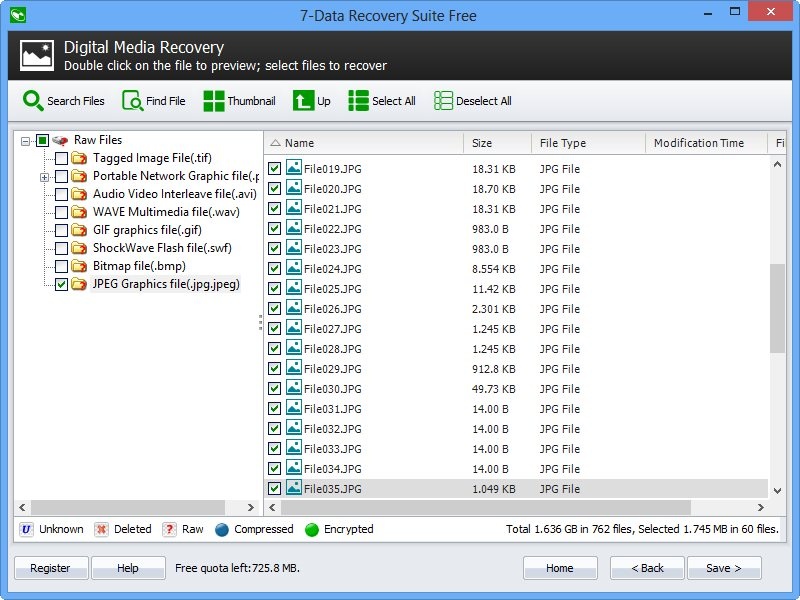Uncheck the File024.JPG checkbox
Image resolution: width=800 pixels, height=600 pixels.
(x=275, y=269)
